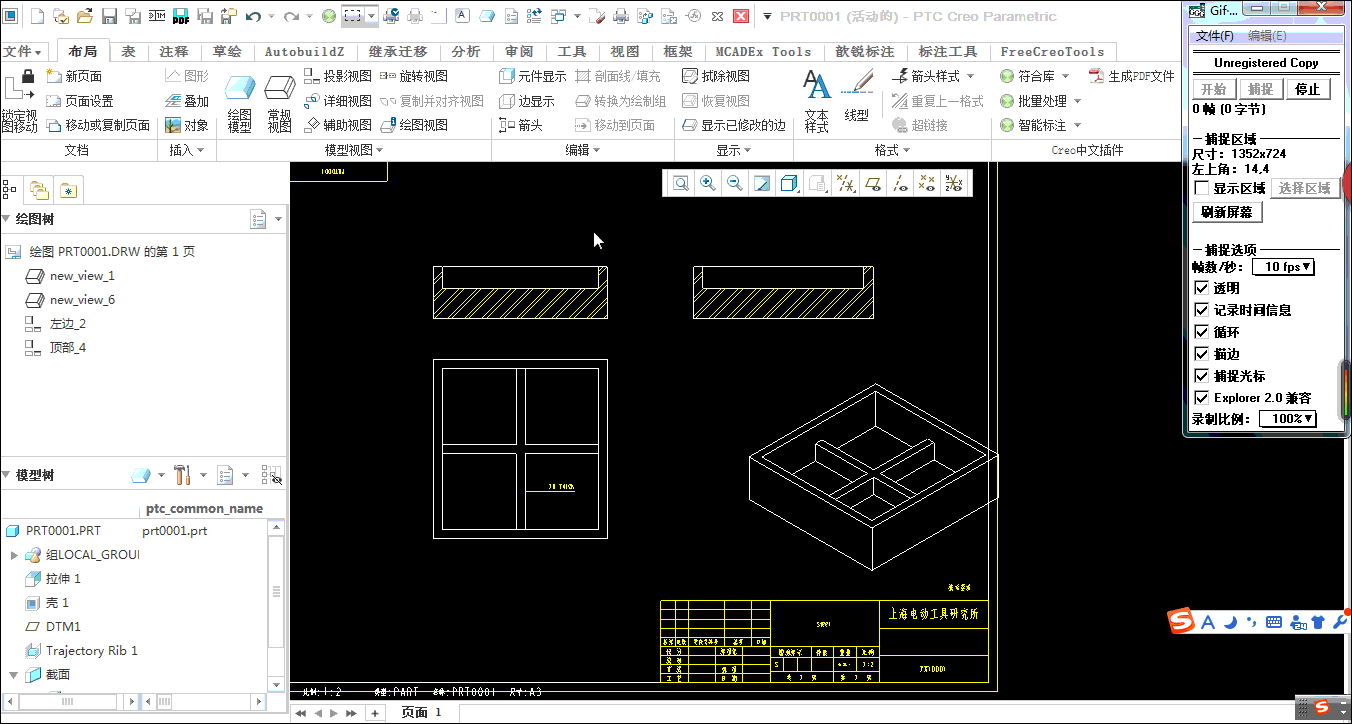Toggle axis display eye icon
This screenshot has width=1352, height=724.
899,183
